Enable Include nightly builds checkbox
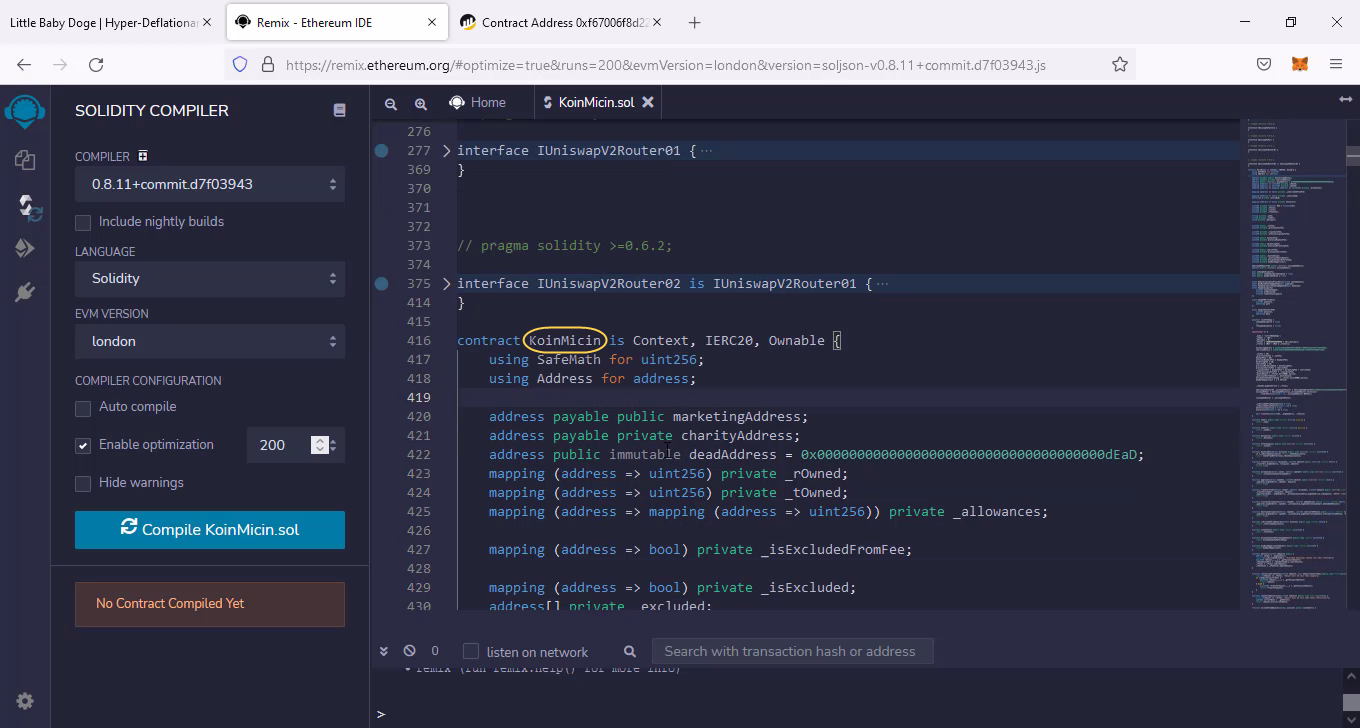Screen dimensions: 1360x728 (x=83, y=222)
